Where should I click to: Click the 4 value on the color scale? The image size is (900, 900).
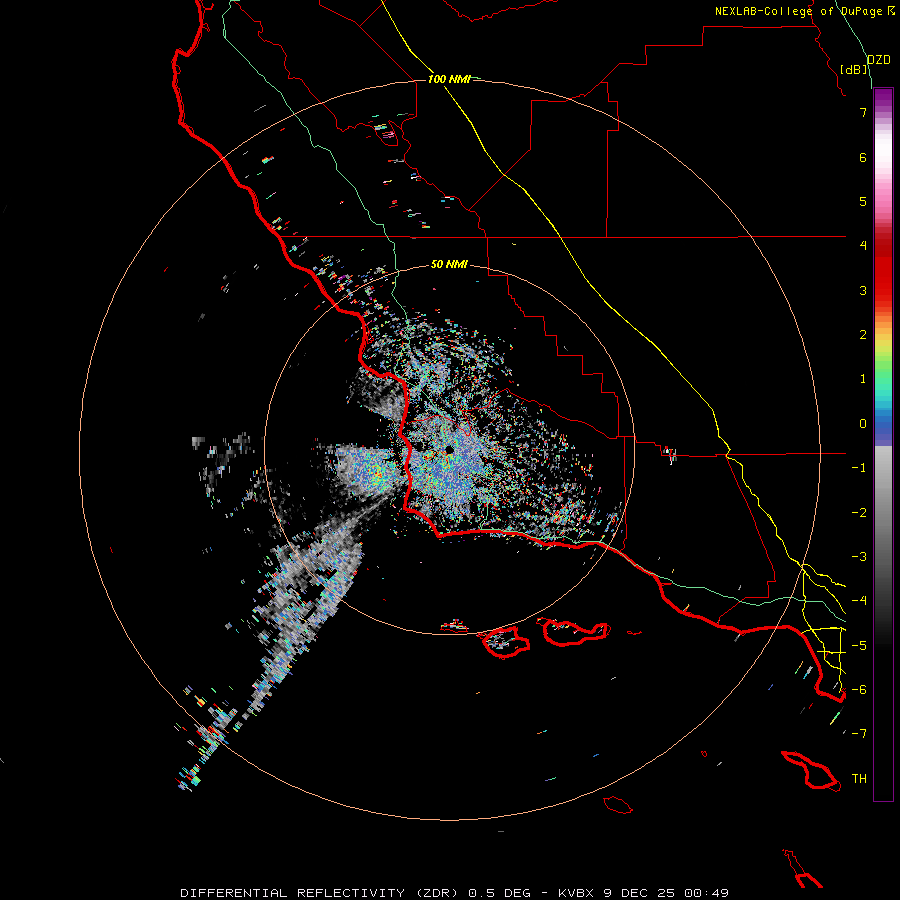pyautogui.click(x=863, y=246)
